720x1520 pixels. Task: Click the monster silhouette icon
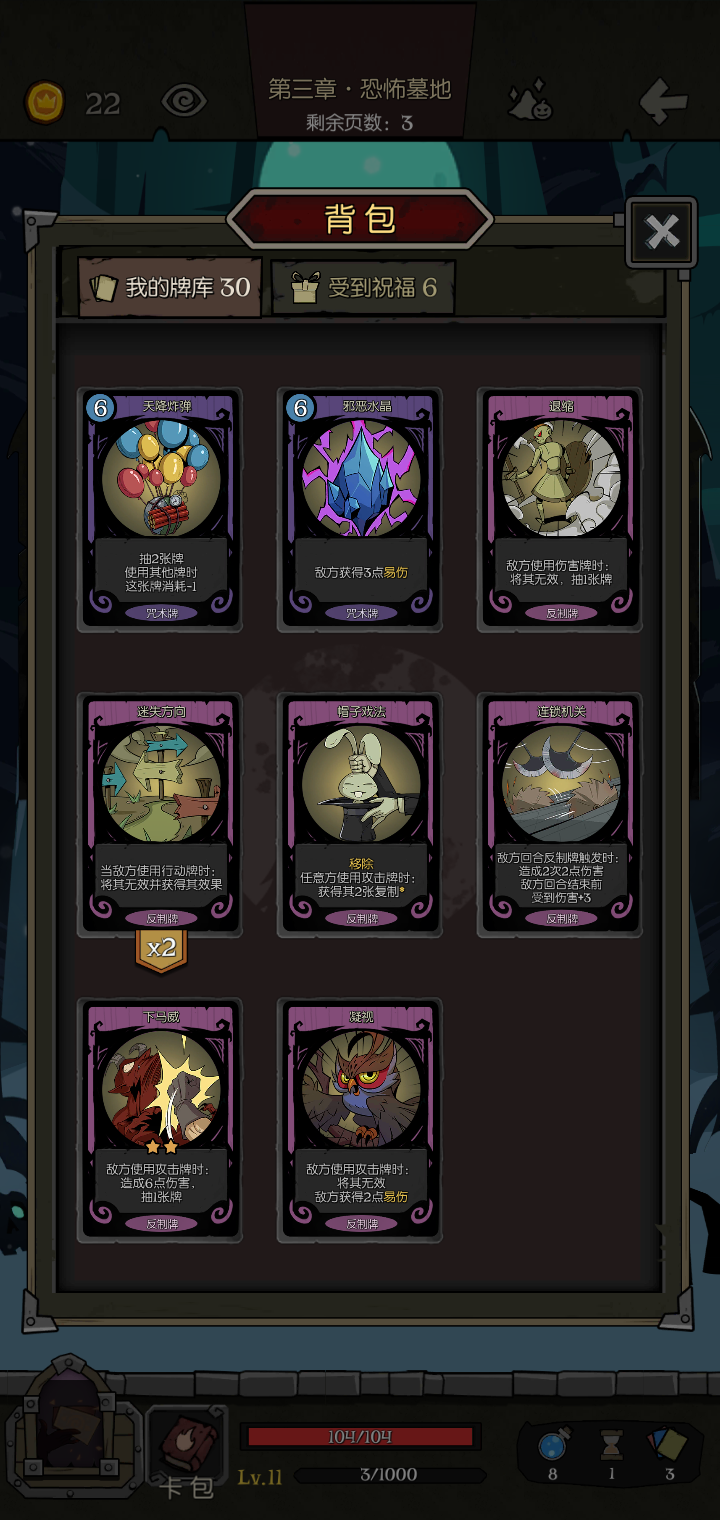531,101
